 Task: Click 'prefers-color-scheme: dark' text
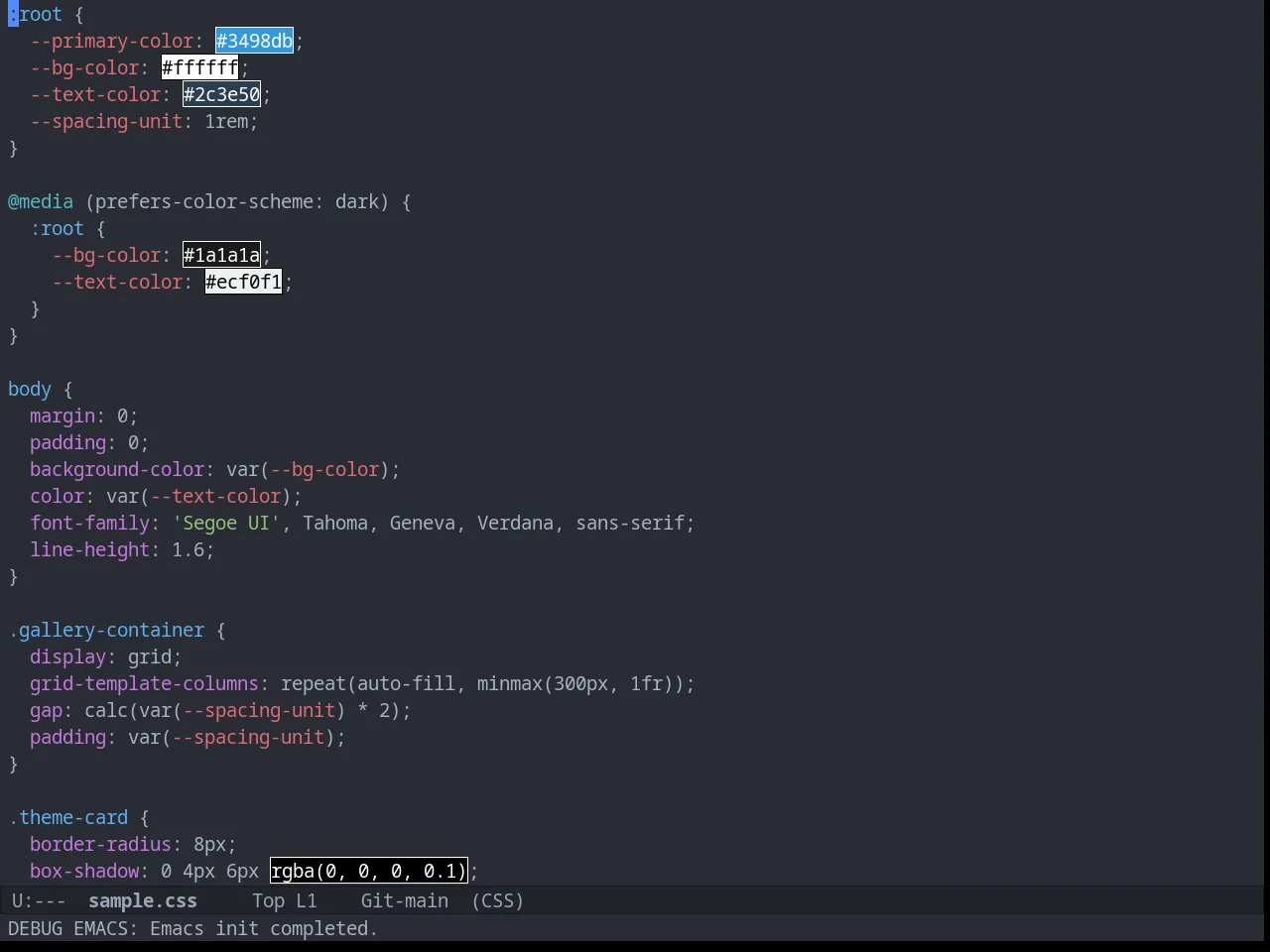point(237,201)
